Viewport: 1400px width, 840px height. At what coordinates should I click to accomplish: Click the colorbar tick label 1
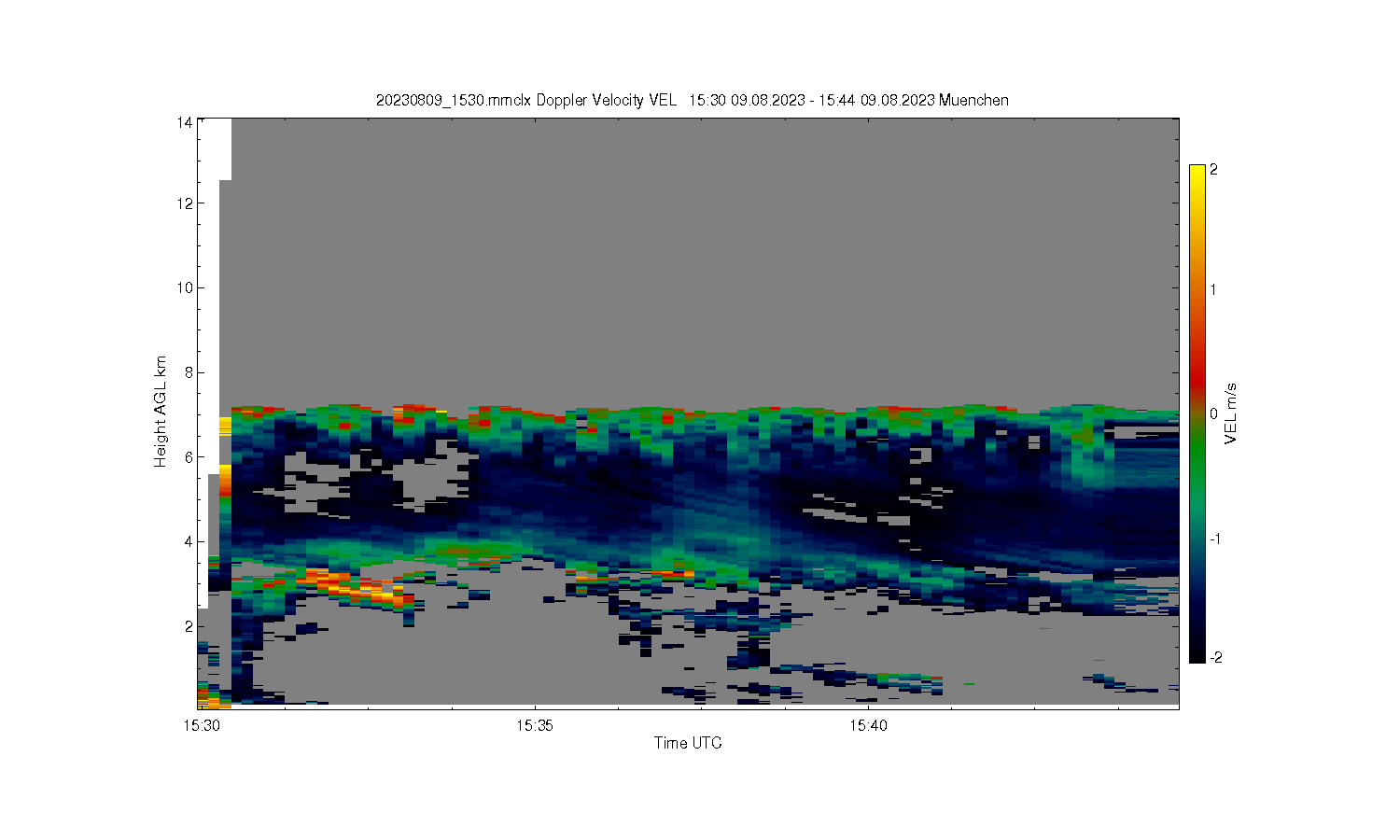tap(1213, 289)
